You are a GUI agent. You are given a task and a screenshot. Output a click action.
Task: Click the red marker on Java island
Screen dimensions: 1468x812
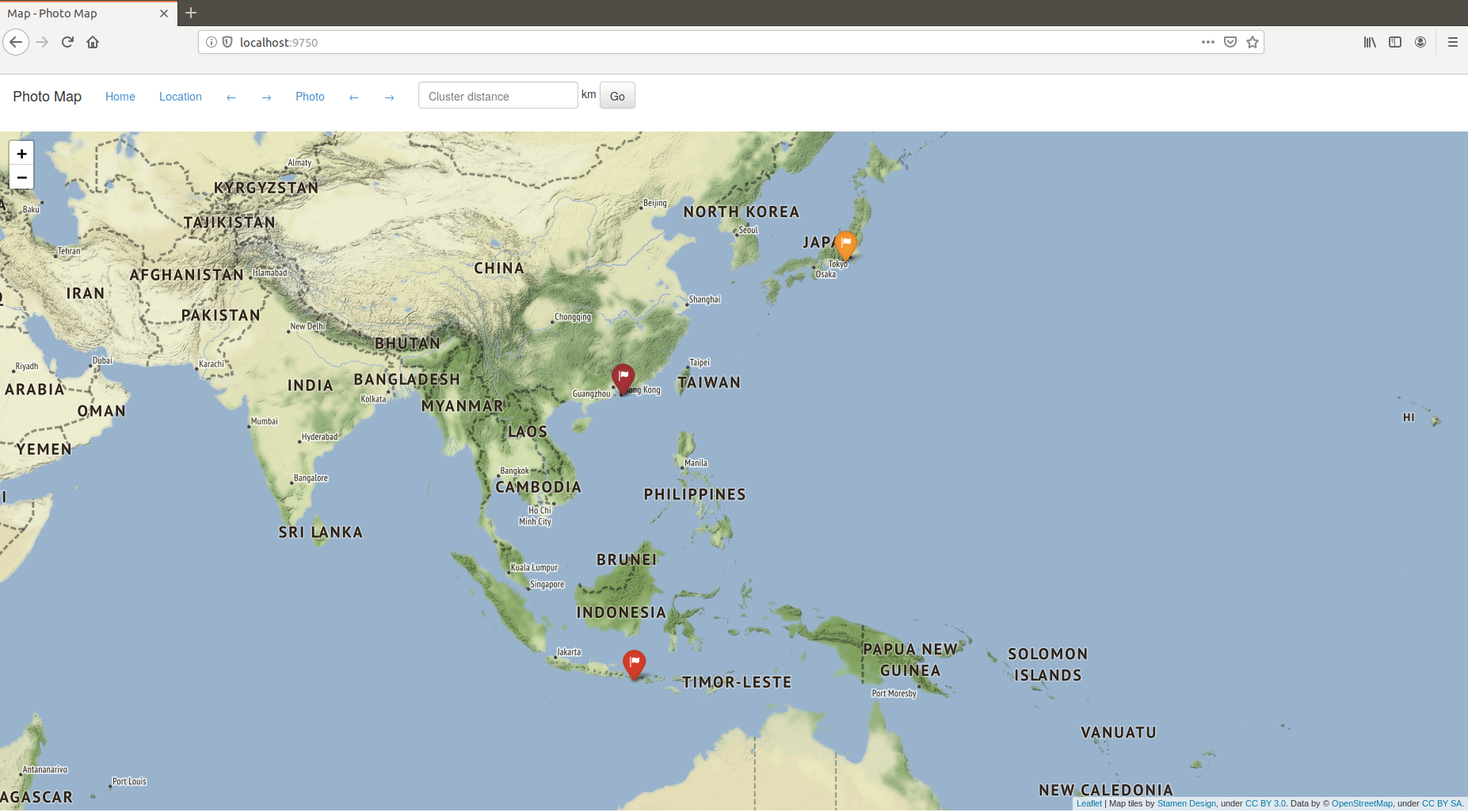point(634,664)
